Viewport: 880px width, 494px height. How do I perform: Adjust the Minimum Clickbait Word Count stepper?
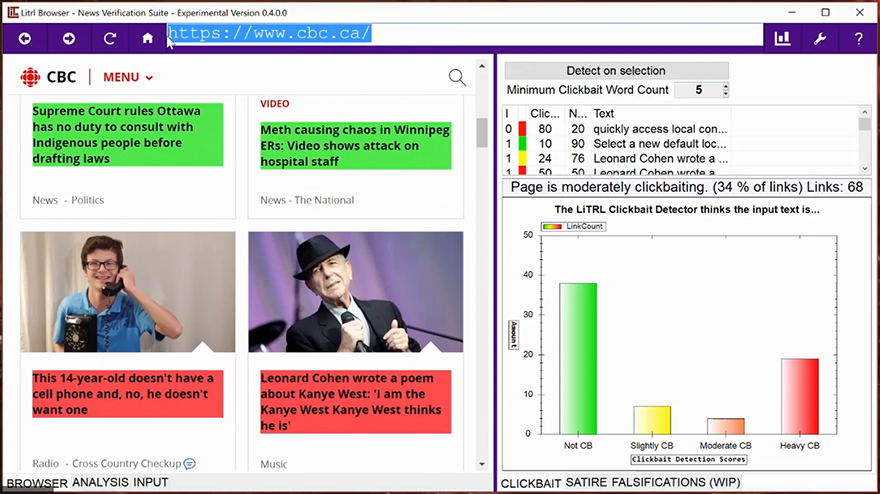click(725, 90)
